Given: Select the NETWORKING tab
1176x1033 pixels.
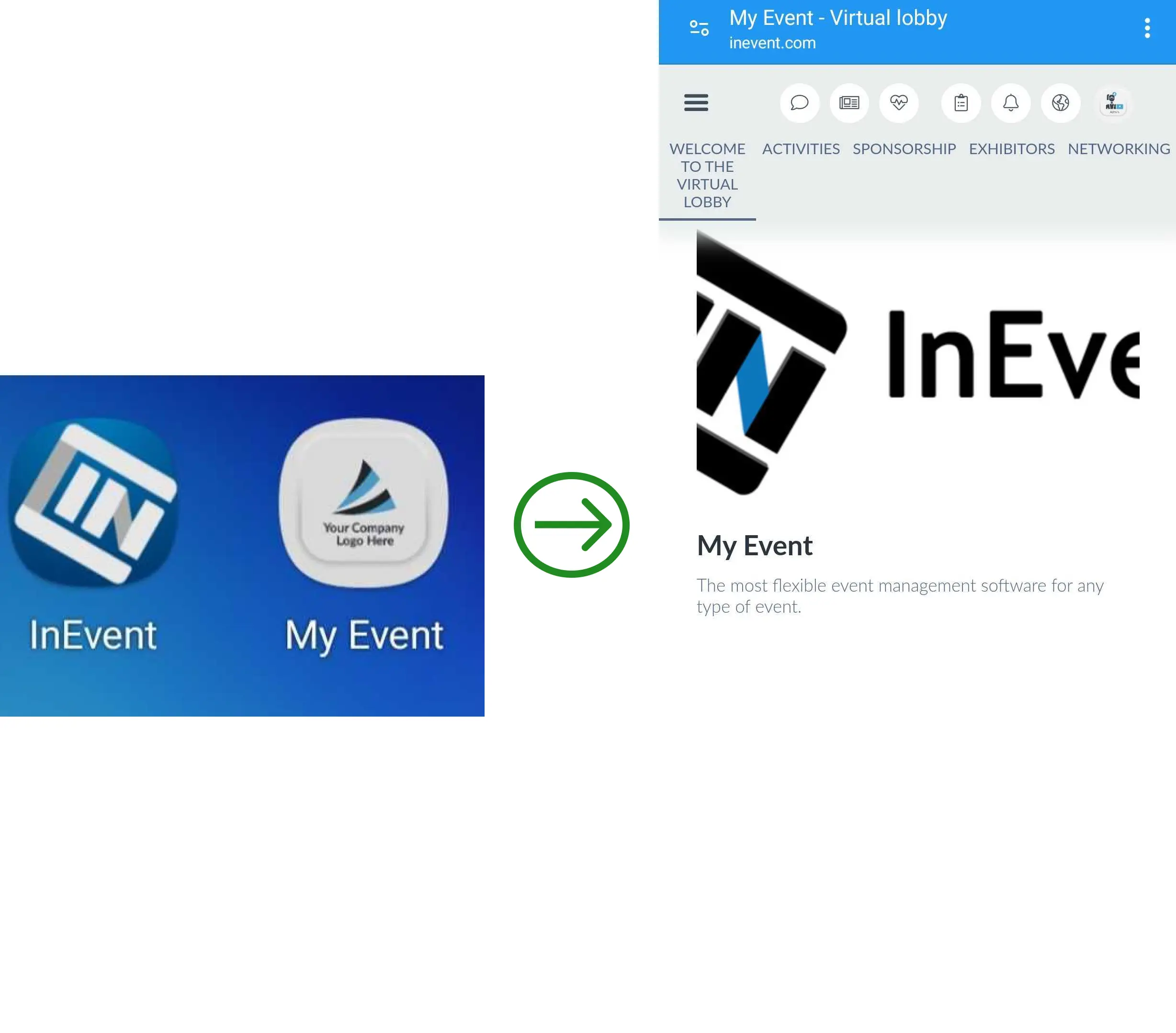Looking at the screenshot, I should (1119, 148).
